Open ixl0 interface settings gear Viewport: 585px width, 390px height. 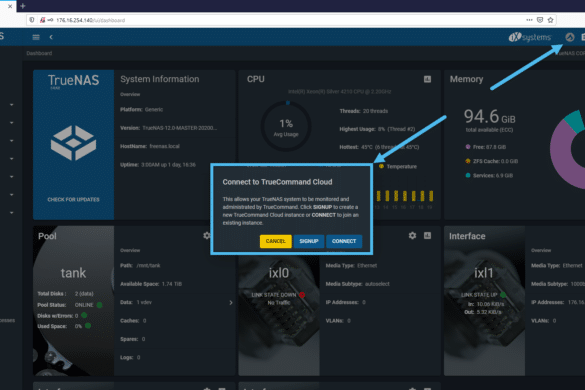coord(412,235)
